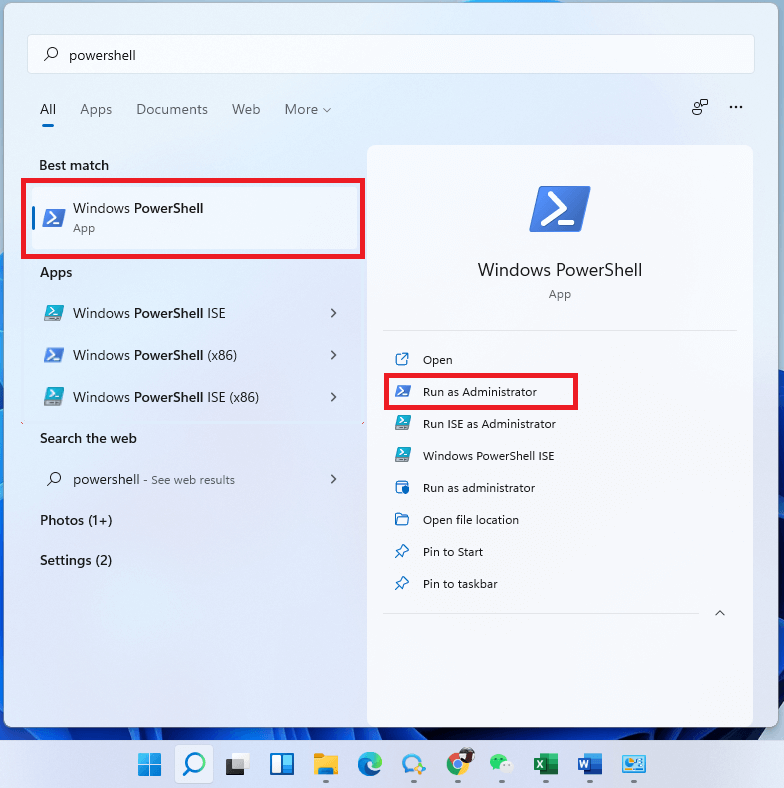Click Open file location
784x788 pixels.
pyautogui.click(x=470, y=520)
